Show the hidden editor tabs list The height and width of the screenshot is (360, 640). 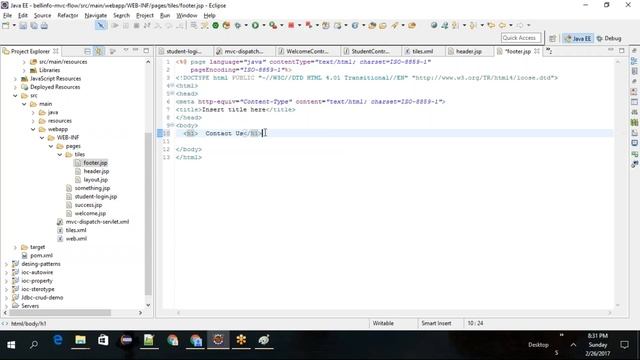(549, 51)
